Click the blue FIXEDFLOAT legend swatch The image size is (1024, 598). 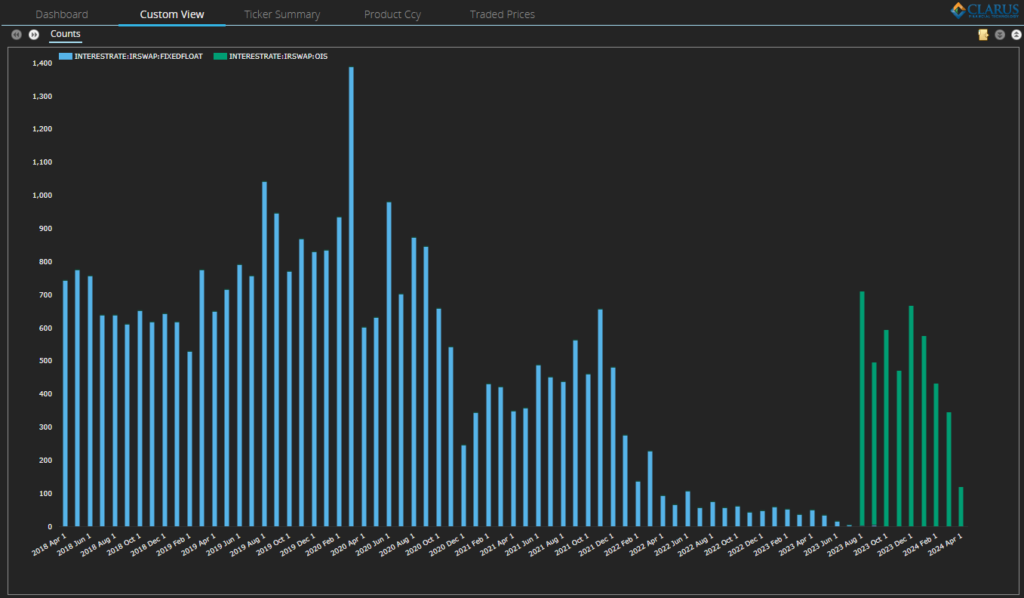(x=65, y=56)
